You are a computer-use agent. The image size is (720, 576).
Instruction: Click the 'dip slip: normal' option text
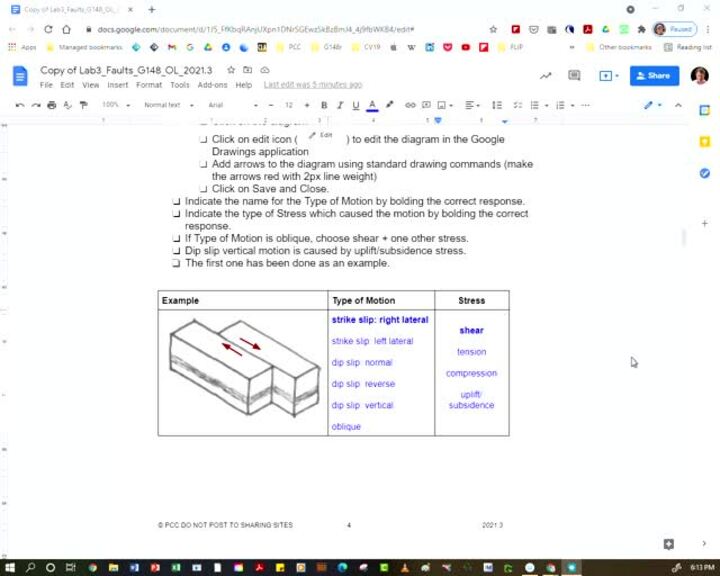(x=362, y=362)
